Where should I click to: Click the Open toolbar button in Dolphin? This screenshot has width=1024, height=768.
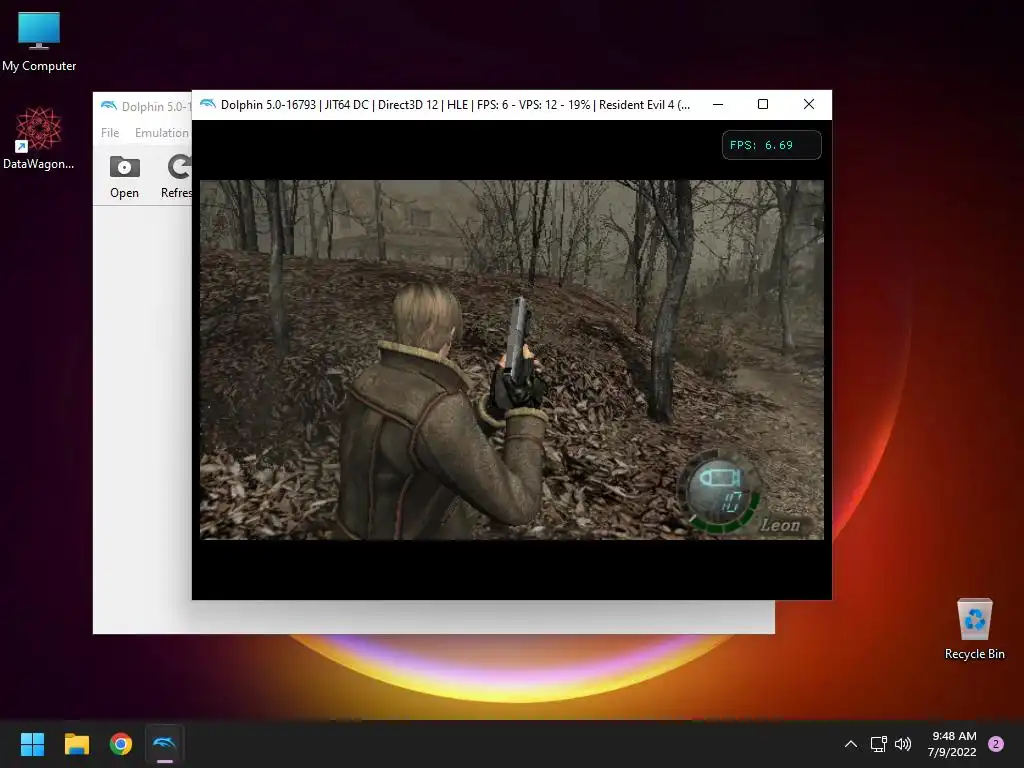(124, 177)
